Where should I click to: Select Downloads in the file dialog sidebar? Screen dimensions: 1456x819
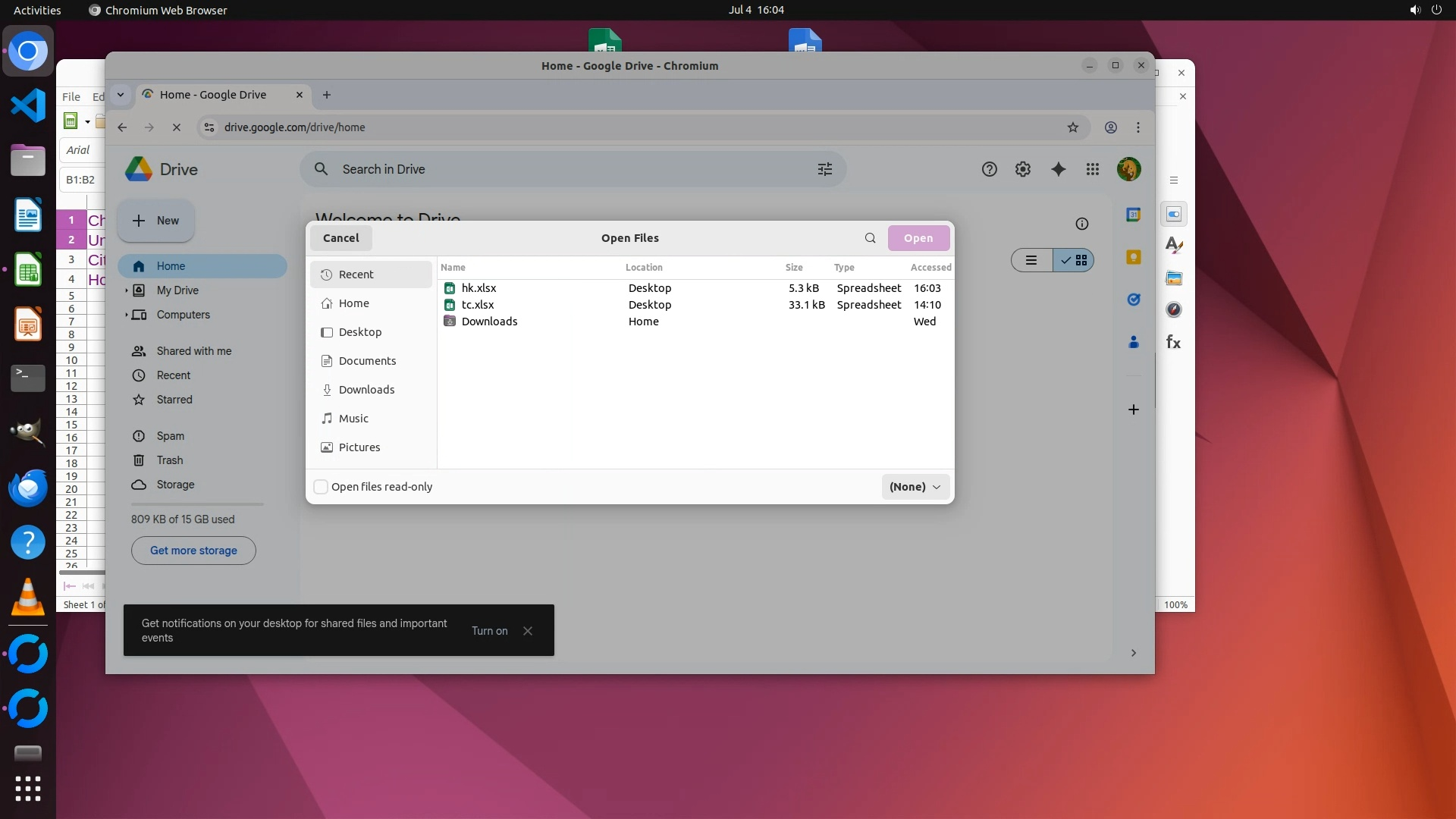(366, 390)
